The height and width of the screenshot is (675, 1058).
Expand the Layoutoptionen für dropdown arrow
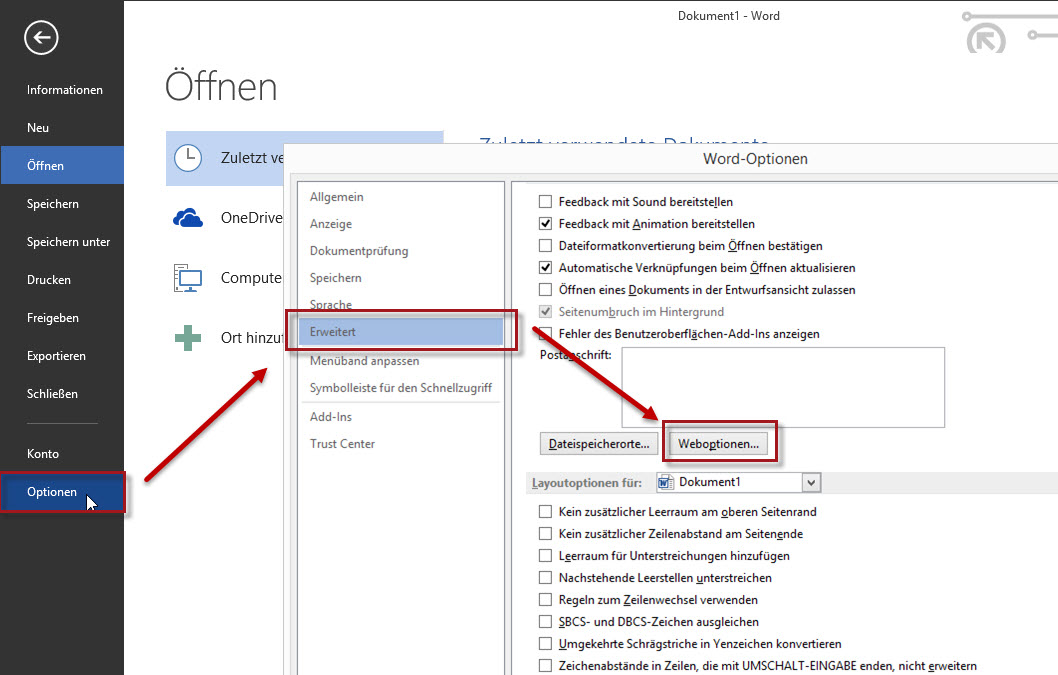coord(811,483)
